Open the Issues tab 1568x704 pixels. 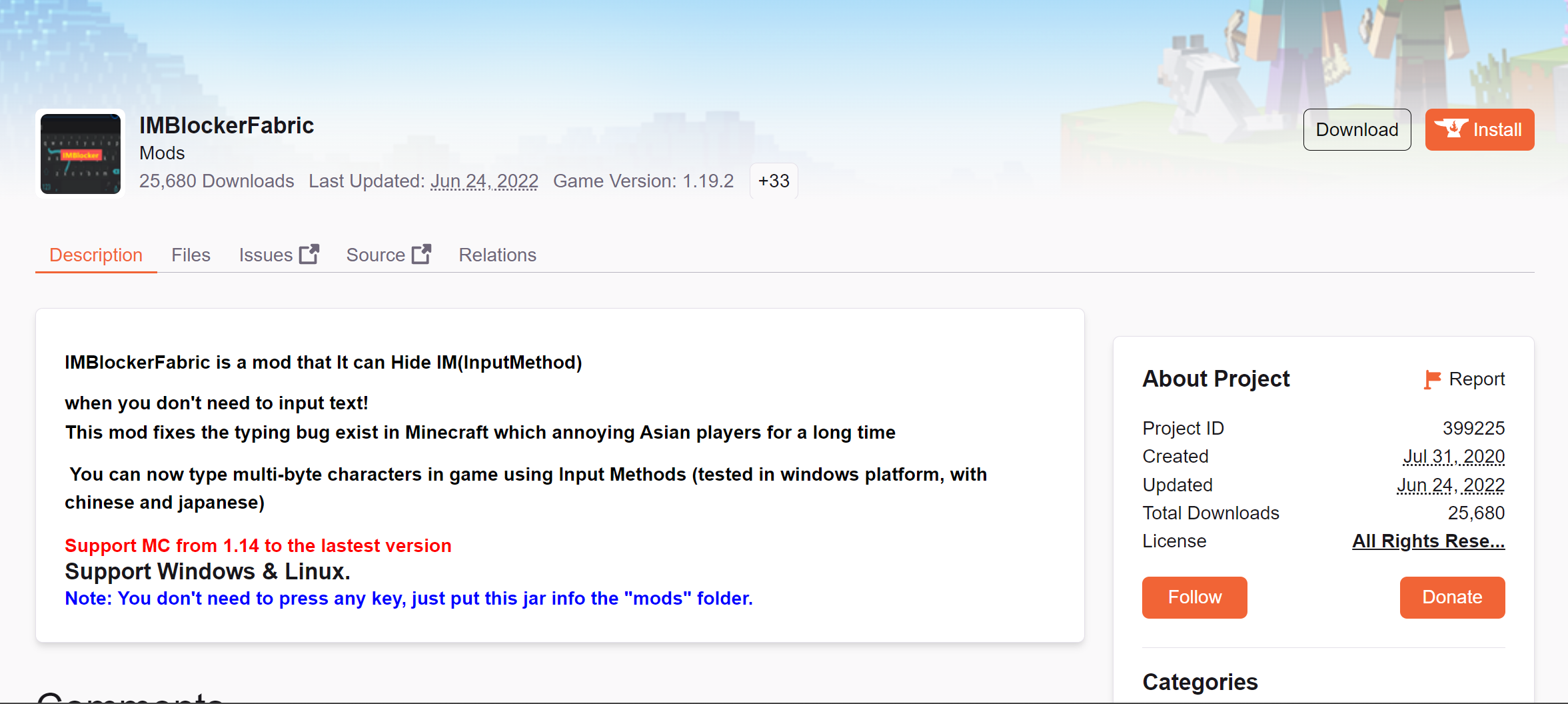279,255
